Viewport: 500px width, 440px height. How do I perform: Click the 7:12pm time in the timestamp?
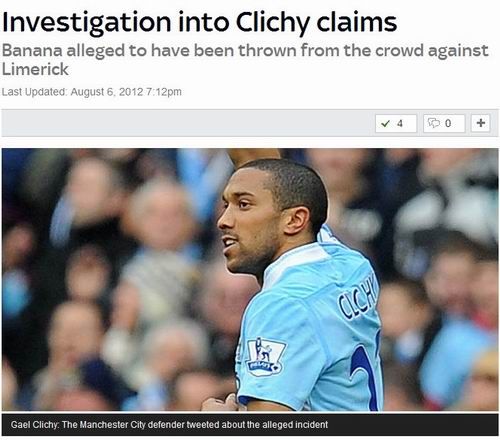pos(164,92)
